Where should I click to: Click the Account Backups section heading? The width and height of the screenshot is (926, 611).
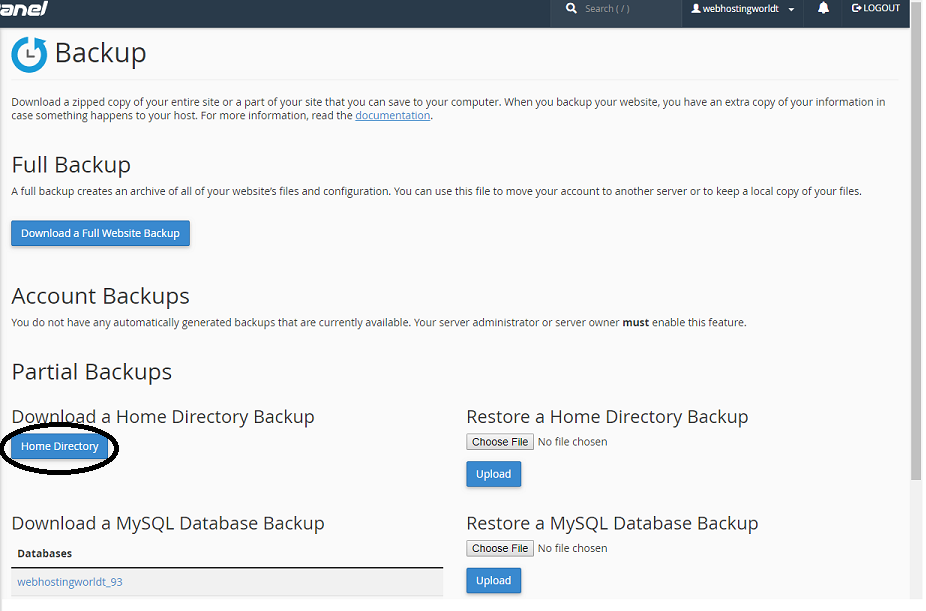(100, 296)
